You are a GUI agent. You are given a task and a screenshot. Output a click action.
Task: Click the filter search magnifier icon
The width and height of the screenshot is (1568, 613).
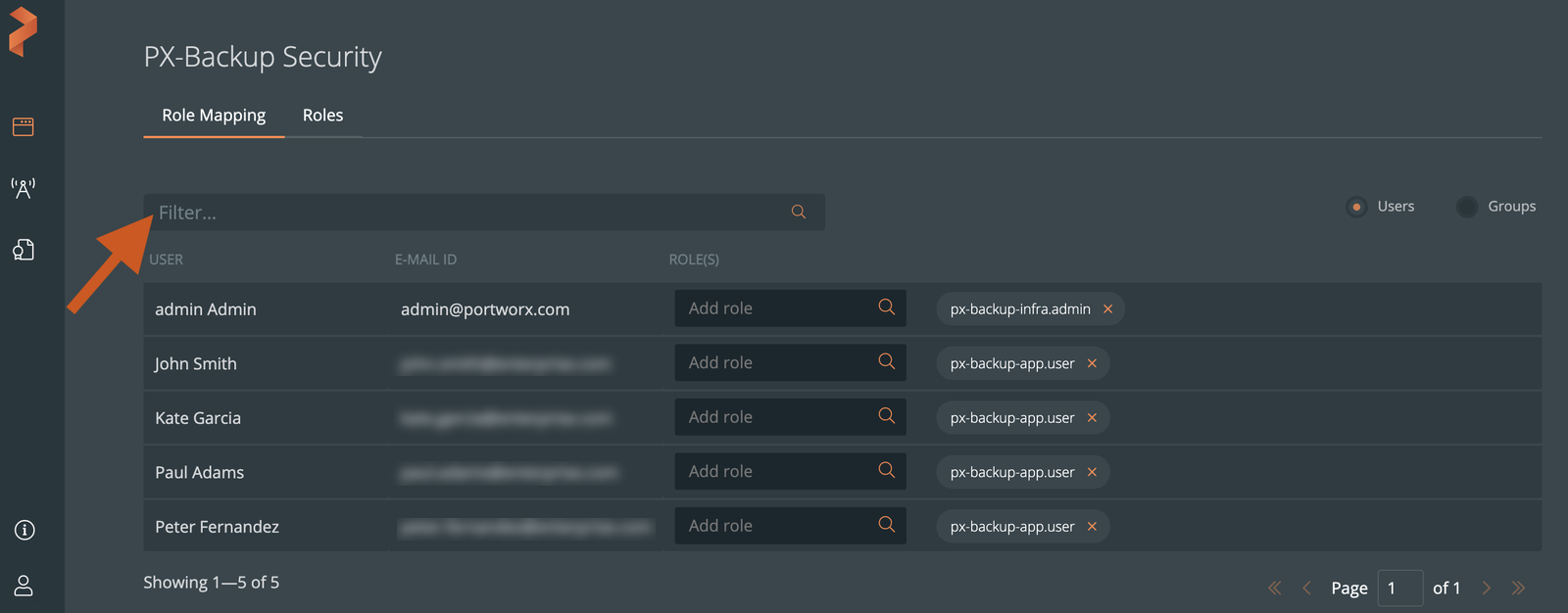tap(799, 212)
